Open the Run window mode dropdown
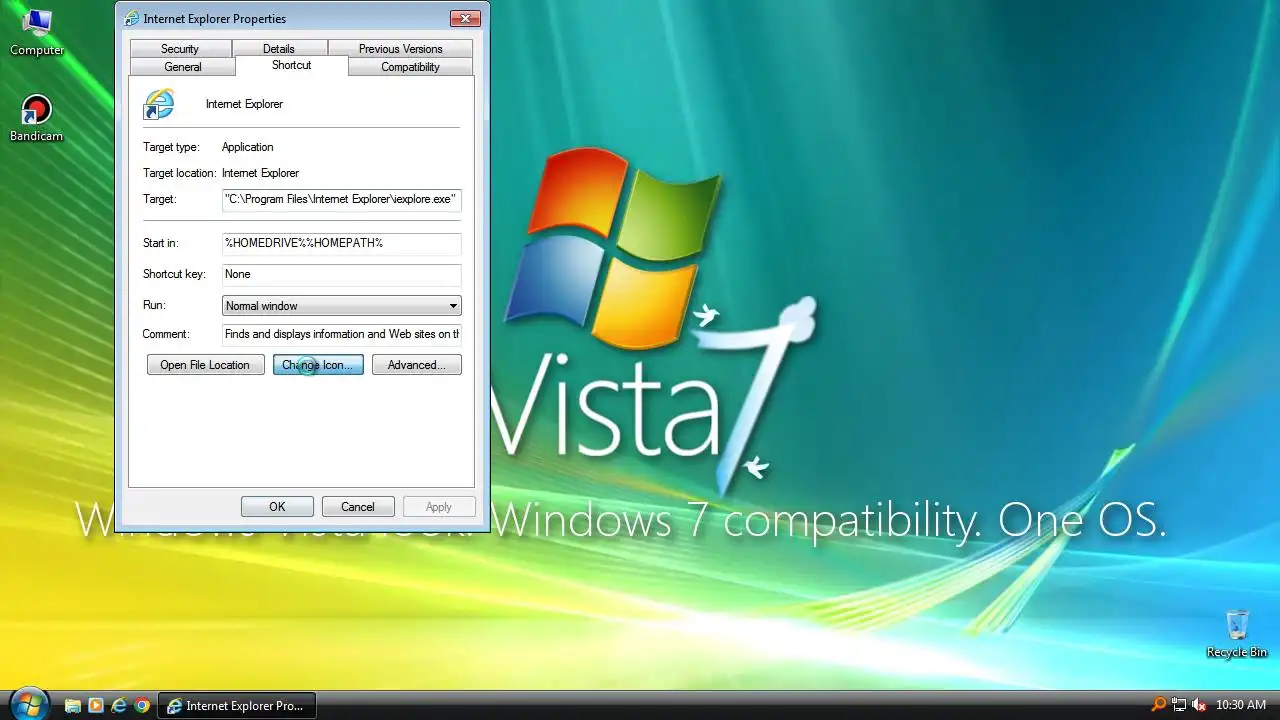Screen dimensions: 1280x720 pos(341,306)
